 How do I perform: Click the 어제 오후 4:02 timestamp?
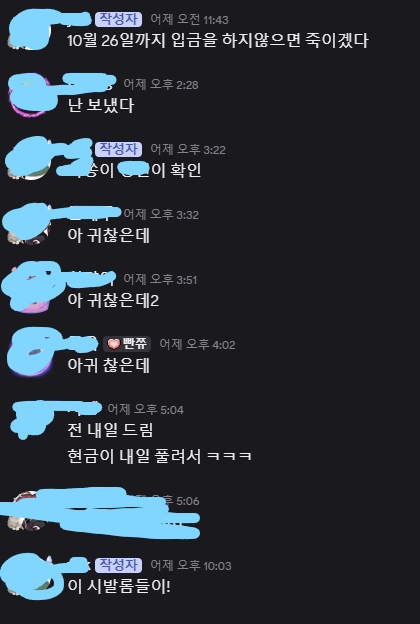point(197,344)
